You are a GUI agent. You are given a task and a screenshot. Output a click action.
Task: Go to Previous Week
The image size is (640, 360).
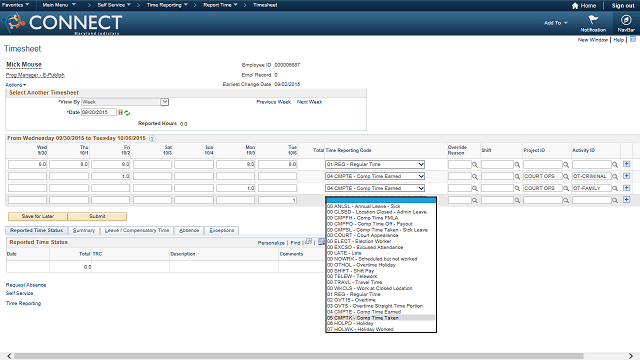(273, 102)
